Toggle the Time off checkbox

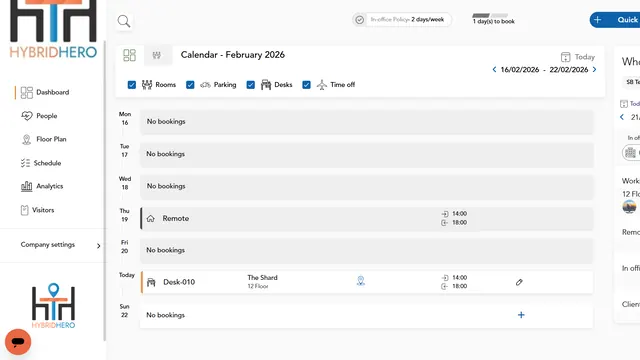point(306,84)
